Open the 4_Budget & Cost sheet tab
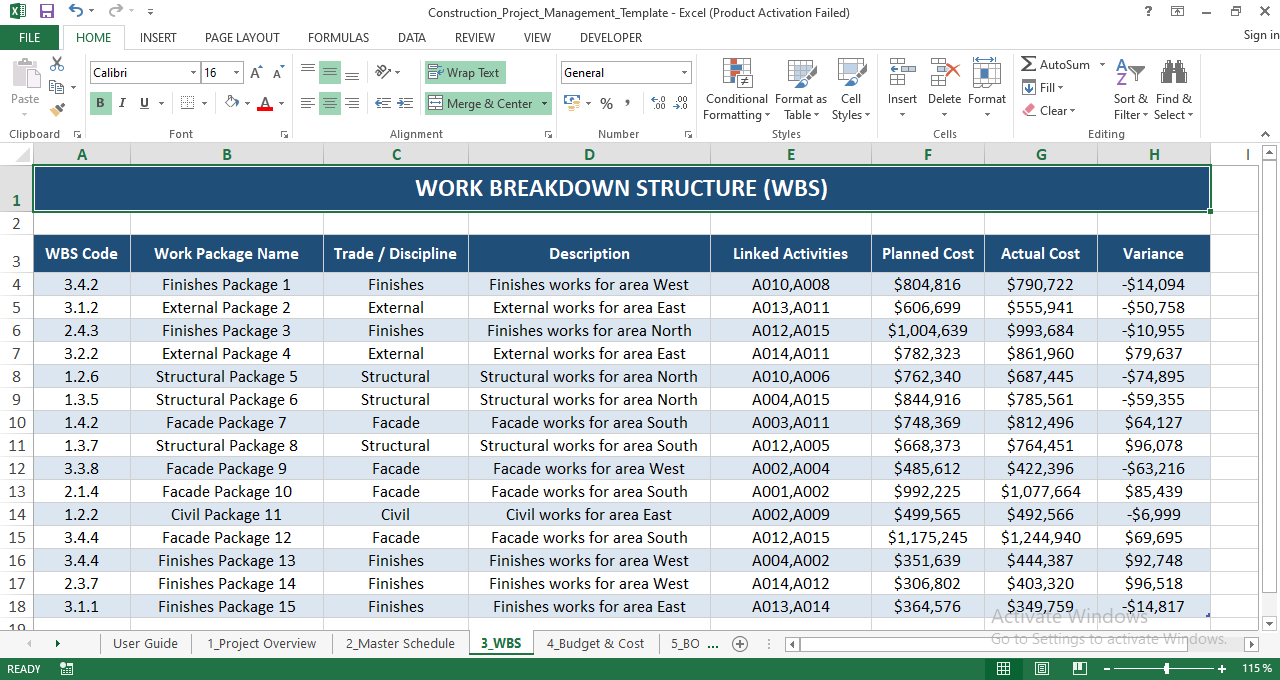This screenshot has height=680, width=1280. [595, 643]
